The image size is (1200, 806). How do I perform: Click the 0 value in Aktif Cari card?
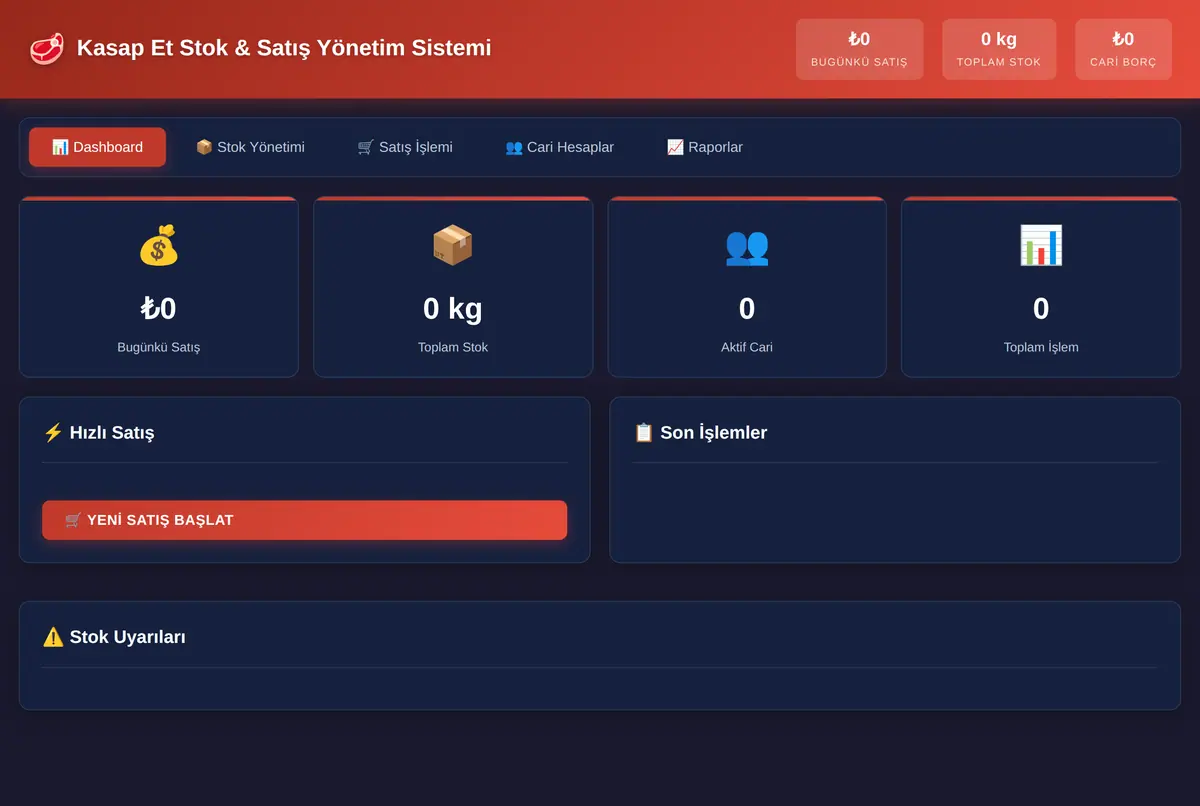click(x=747, y=309)
